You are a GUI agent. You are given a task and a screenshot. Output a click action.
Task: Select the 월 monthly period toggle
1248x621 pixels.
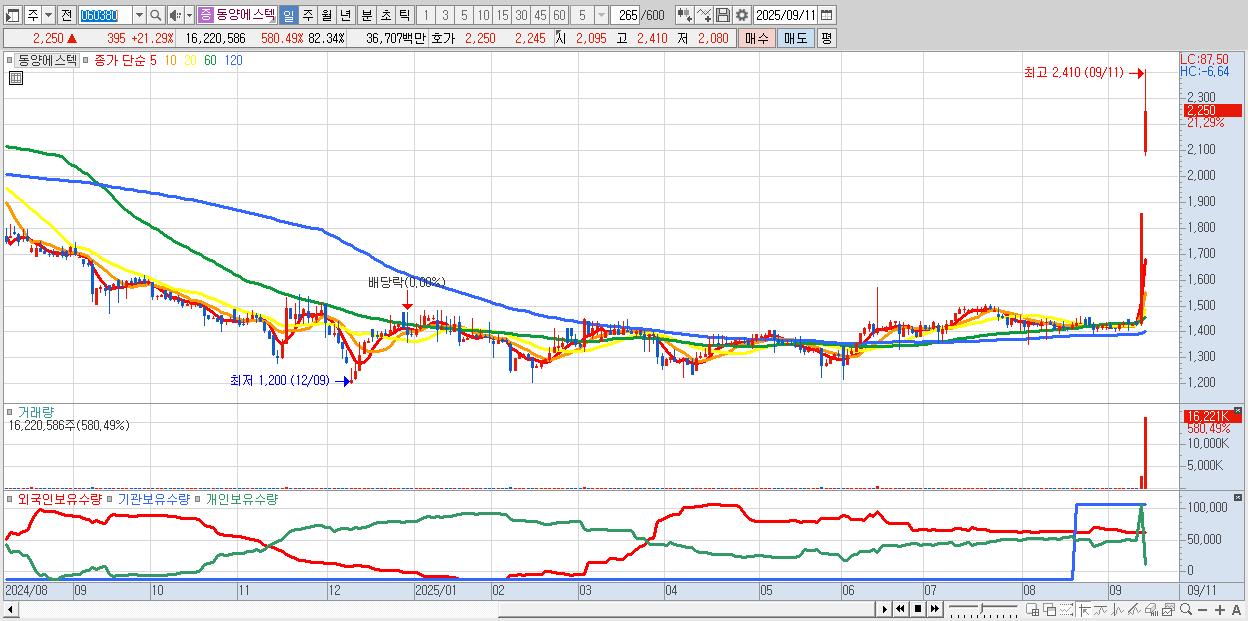[x=326, y=15]
